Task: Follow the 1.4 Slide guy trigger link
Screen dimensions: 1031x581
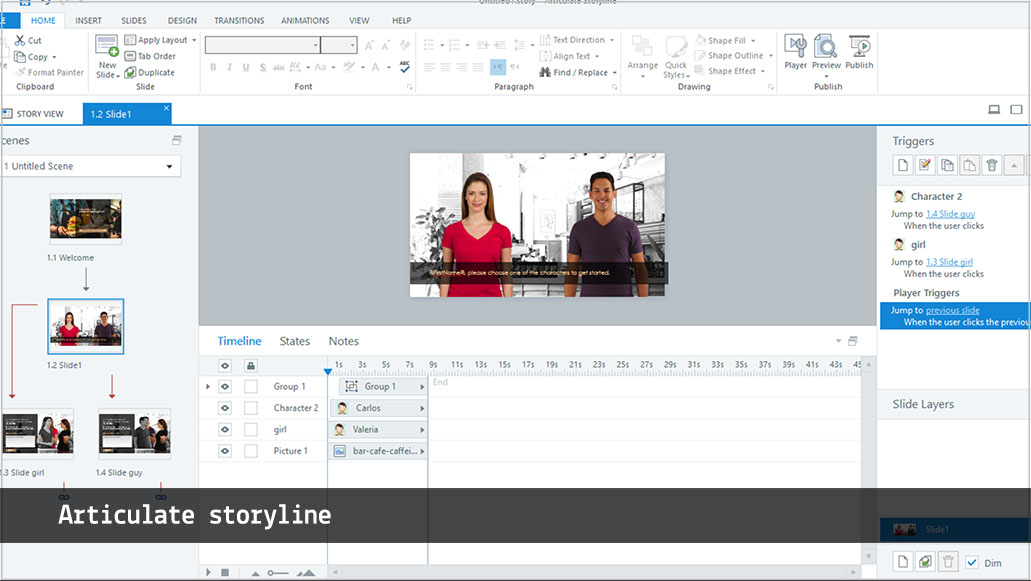Action: click(x=950, y=214)
